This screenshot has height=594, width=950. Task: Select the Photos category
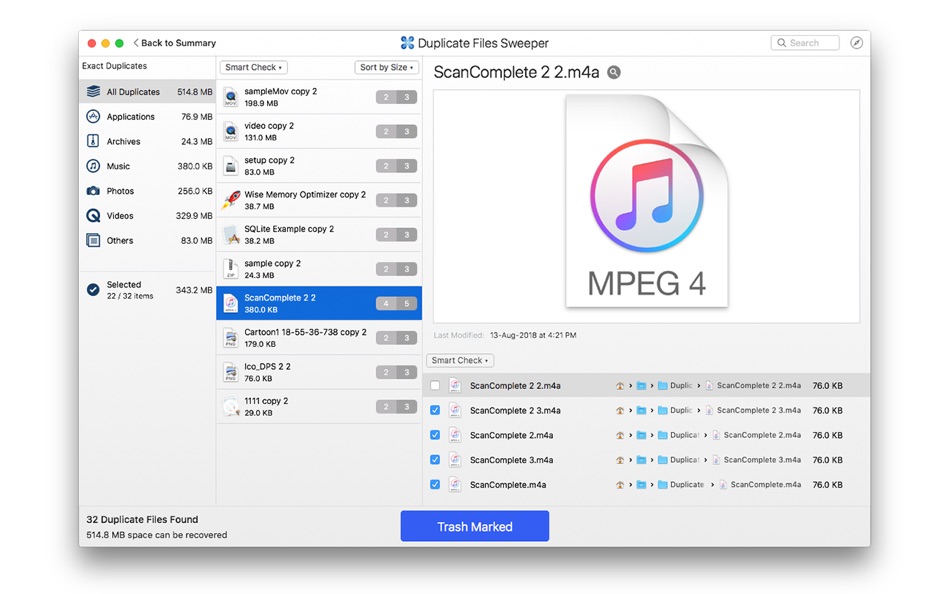(148, 191)
